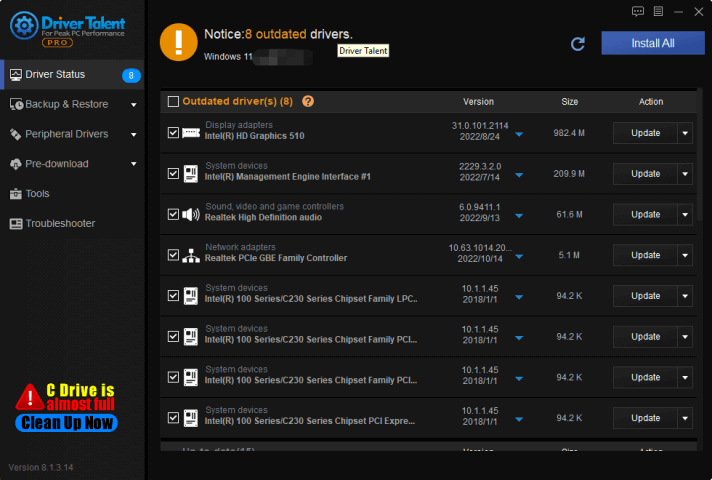712x480 pixels.
Task: Click the orange exclamation notice icon
Action: (178, 42)
